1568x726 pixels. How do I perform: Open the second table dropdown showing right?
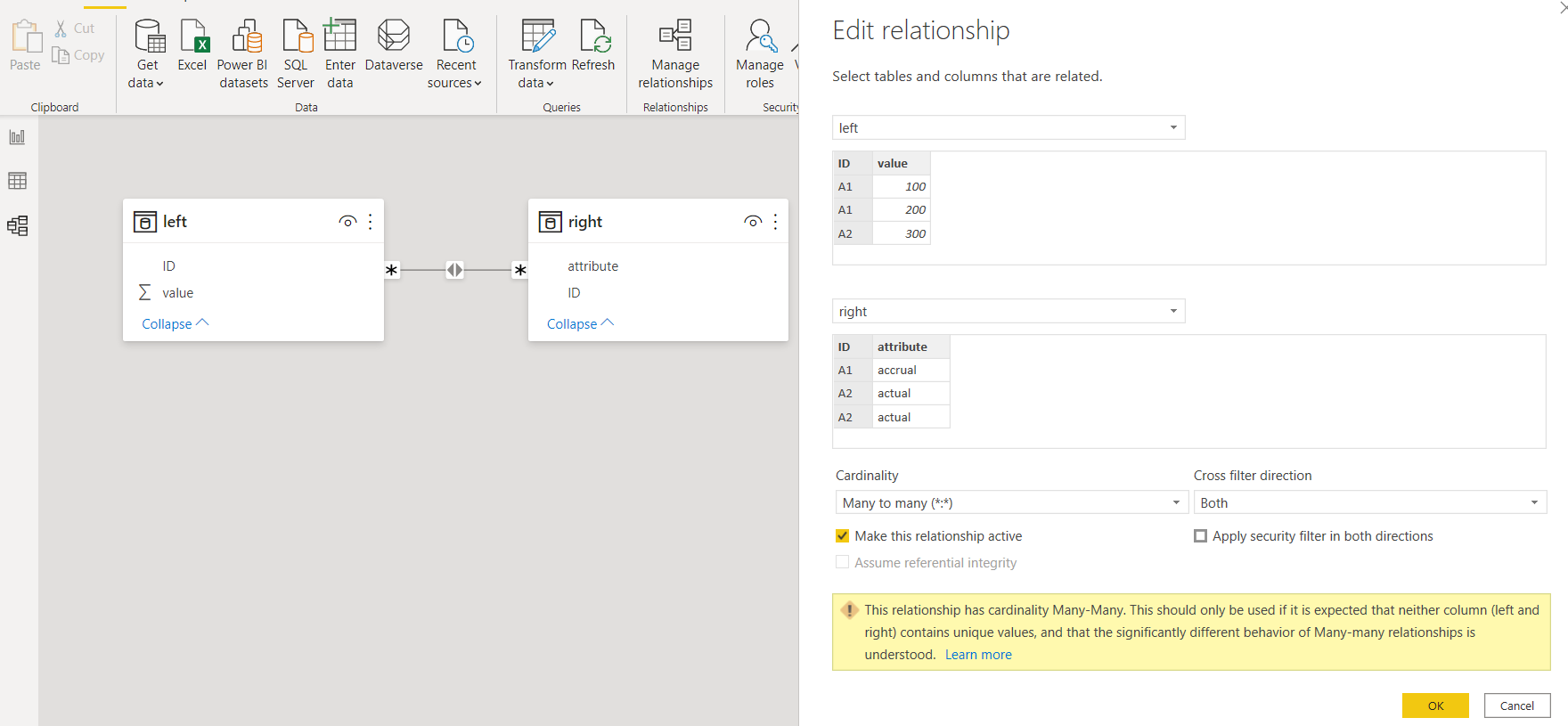pyautogui.click(x=1009, y=312)
